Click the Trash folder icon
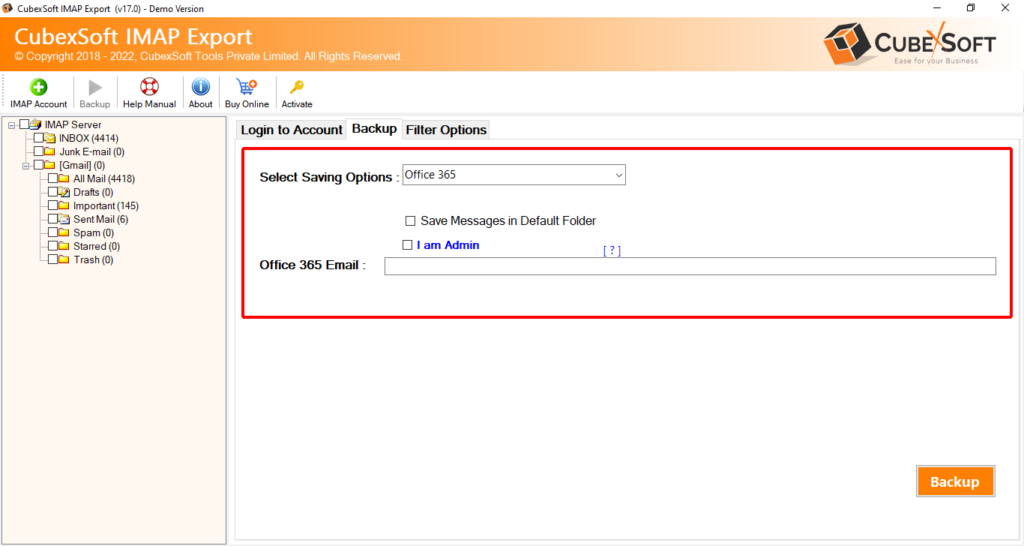Image resolution: width=1024 pixels, height=546 pixels. click(x=64, y=259)
